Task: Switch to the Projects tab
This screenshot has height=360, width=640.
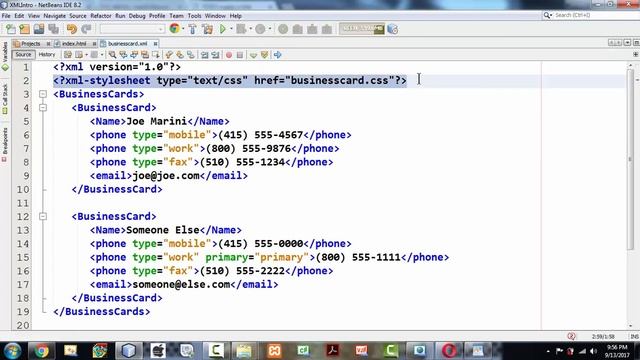Action: pos(31,43)
